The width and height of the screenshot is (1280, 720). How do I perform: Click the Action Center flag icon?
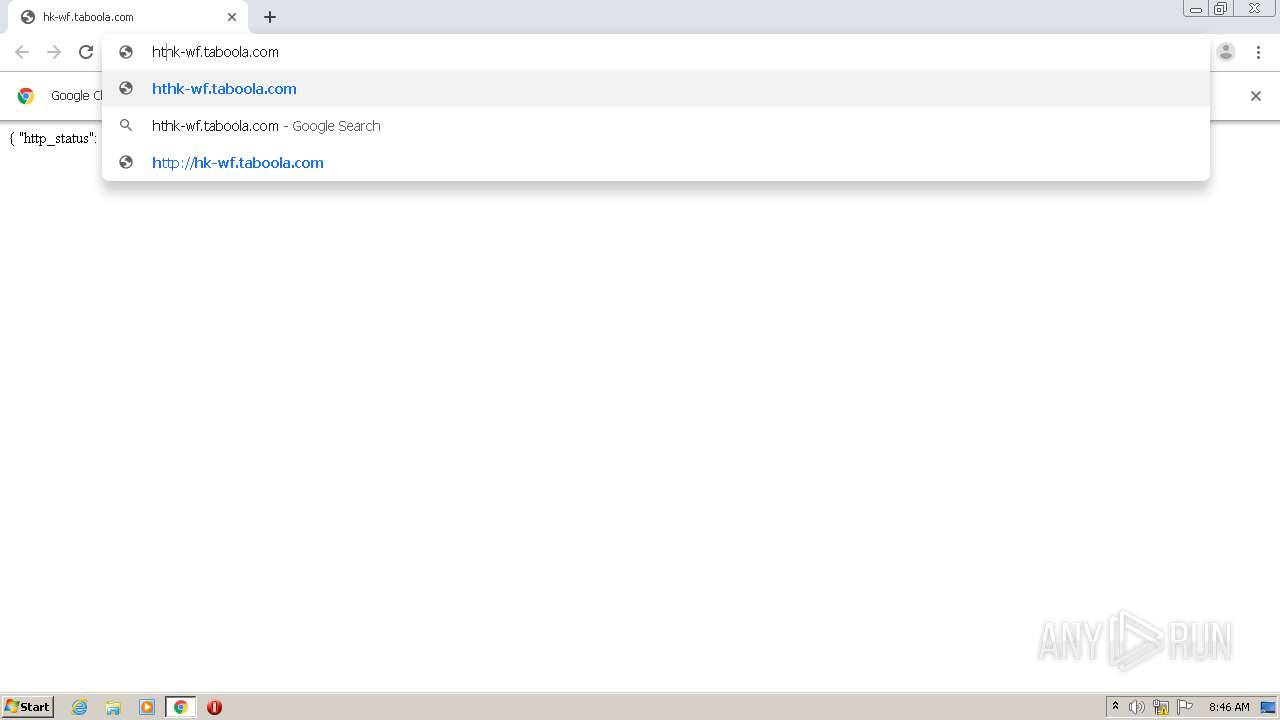point(1185,707)
